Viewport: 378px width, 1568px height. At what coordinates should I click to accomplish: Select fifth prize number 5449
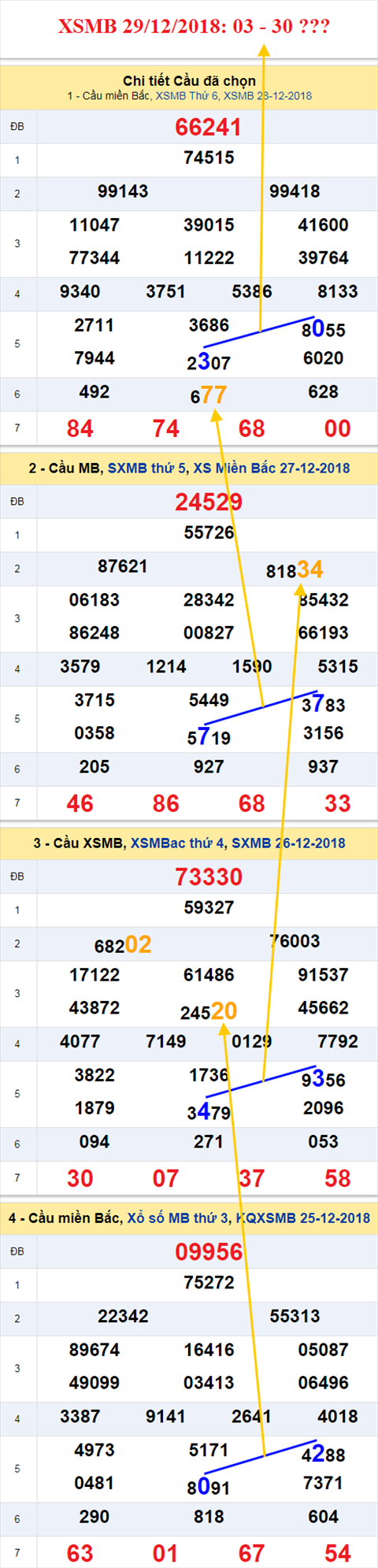209,700
